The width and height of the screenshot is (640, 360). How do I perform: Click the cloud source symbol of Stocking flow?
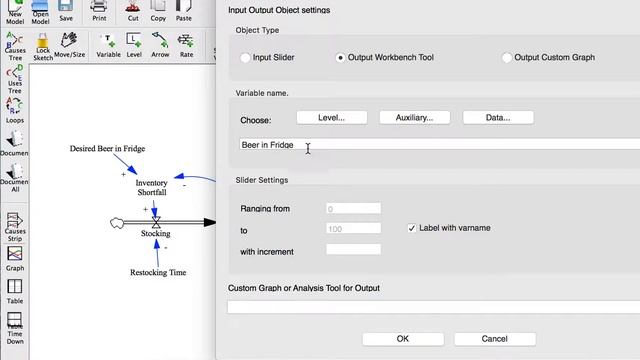(x=117, y=223)
